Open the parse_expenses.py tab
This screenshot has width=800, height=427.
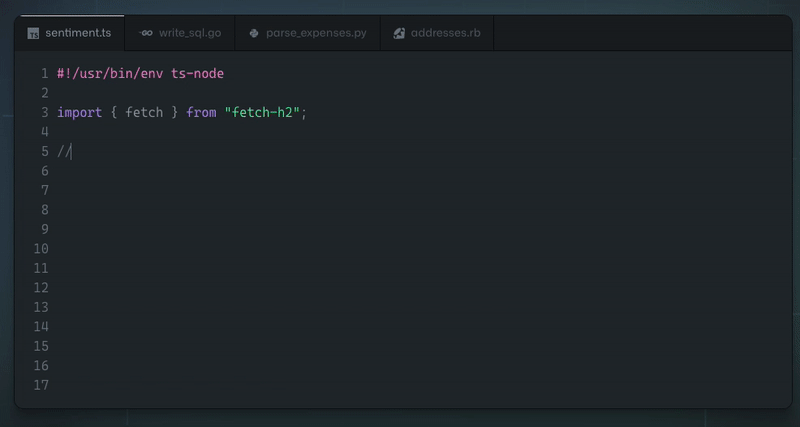tap(315, 33)
